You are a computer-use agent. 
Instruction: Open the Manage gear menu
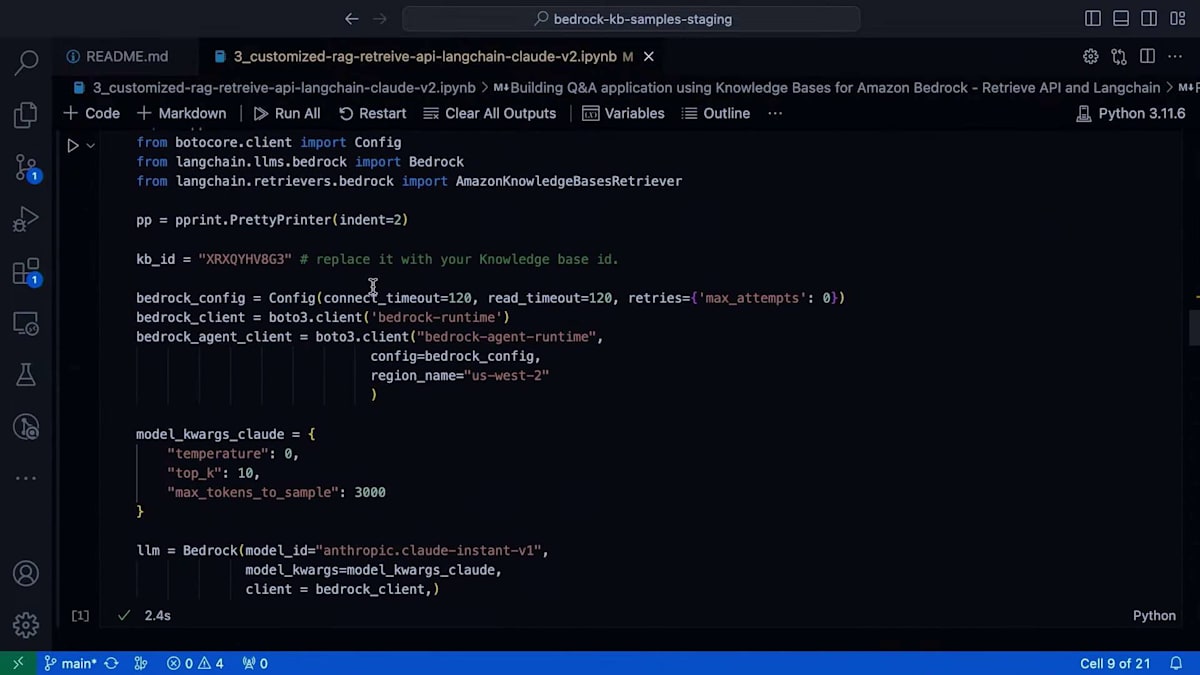26,625
